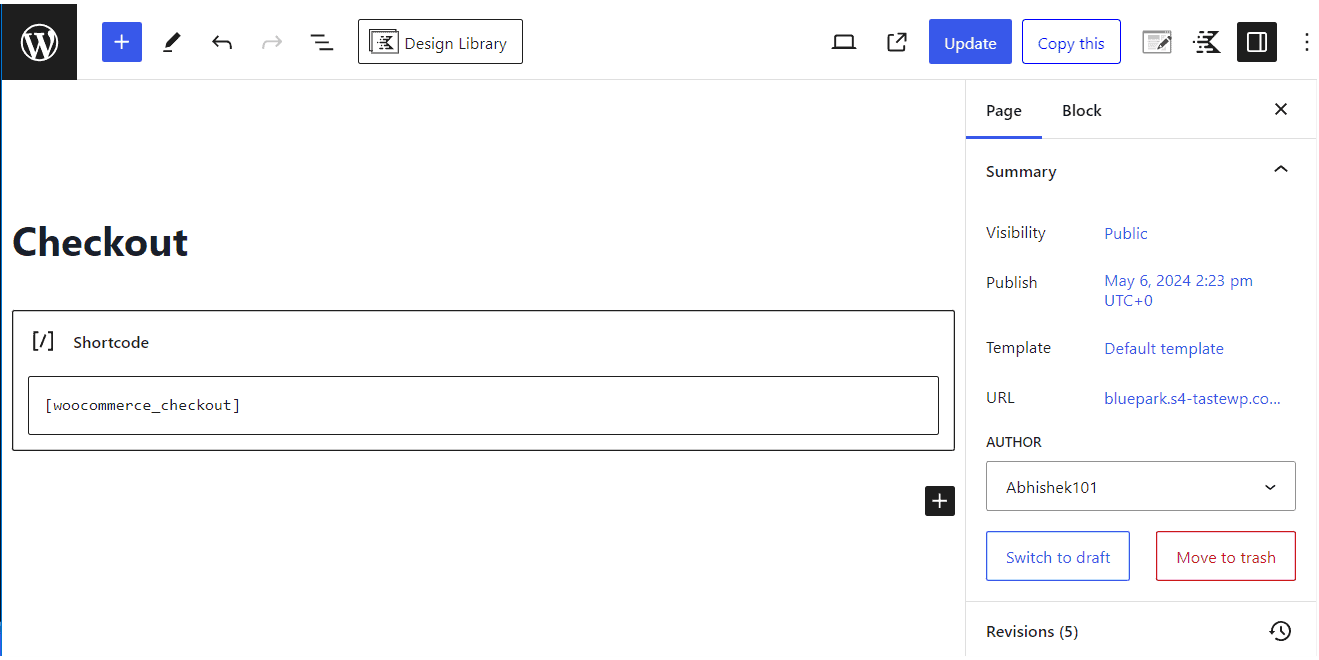This screenshot has width=1319, height=660.
Task: Open the block inserter
Action: 121,41
